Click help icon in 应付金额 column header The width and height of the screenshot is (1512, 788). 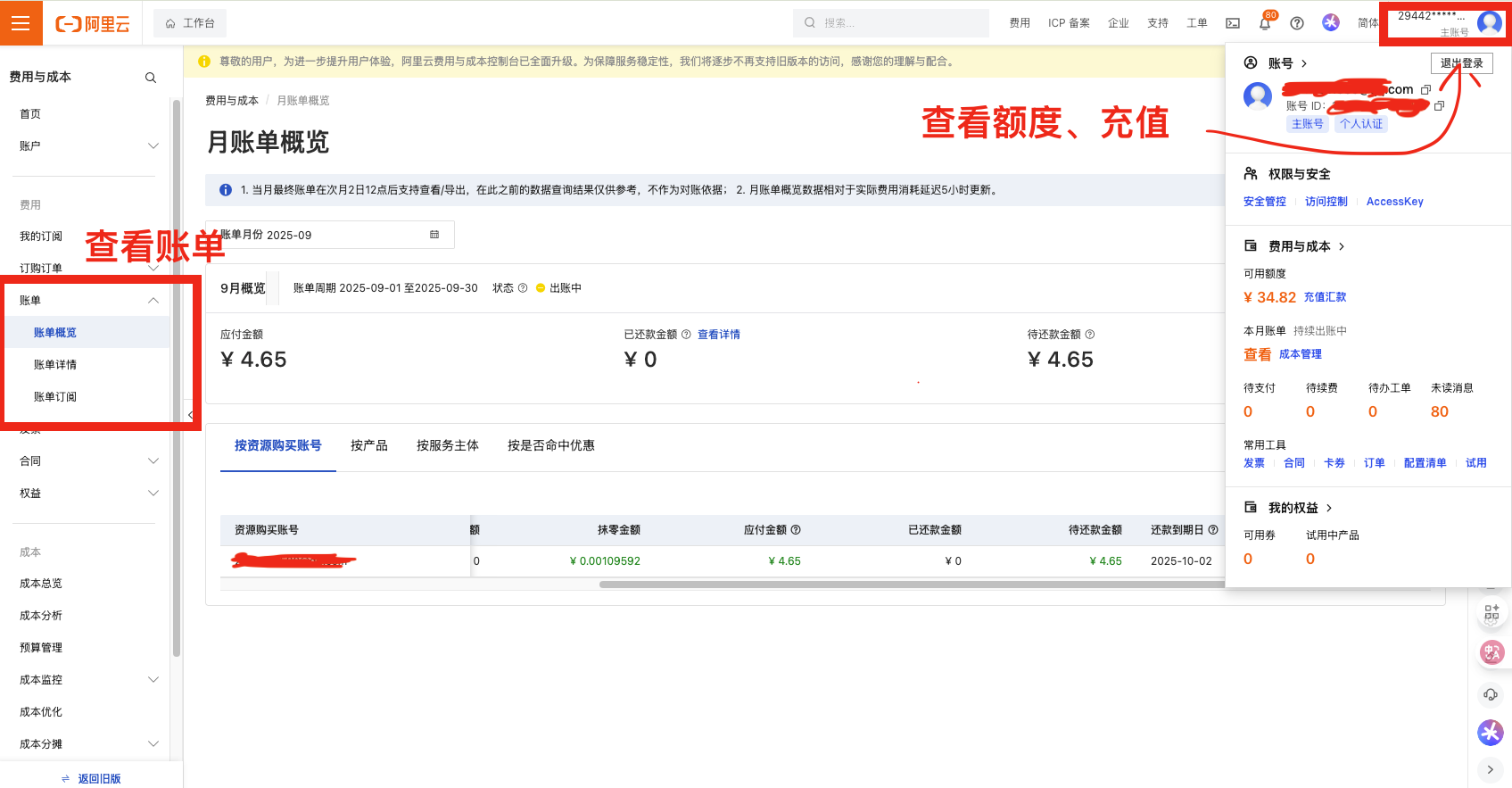pos(796,530)
